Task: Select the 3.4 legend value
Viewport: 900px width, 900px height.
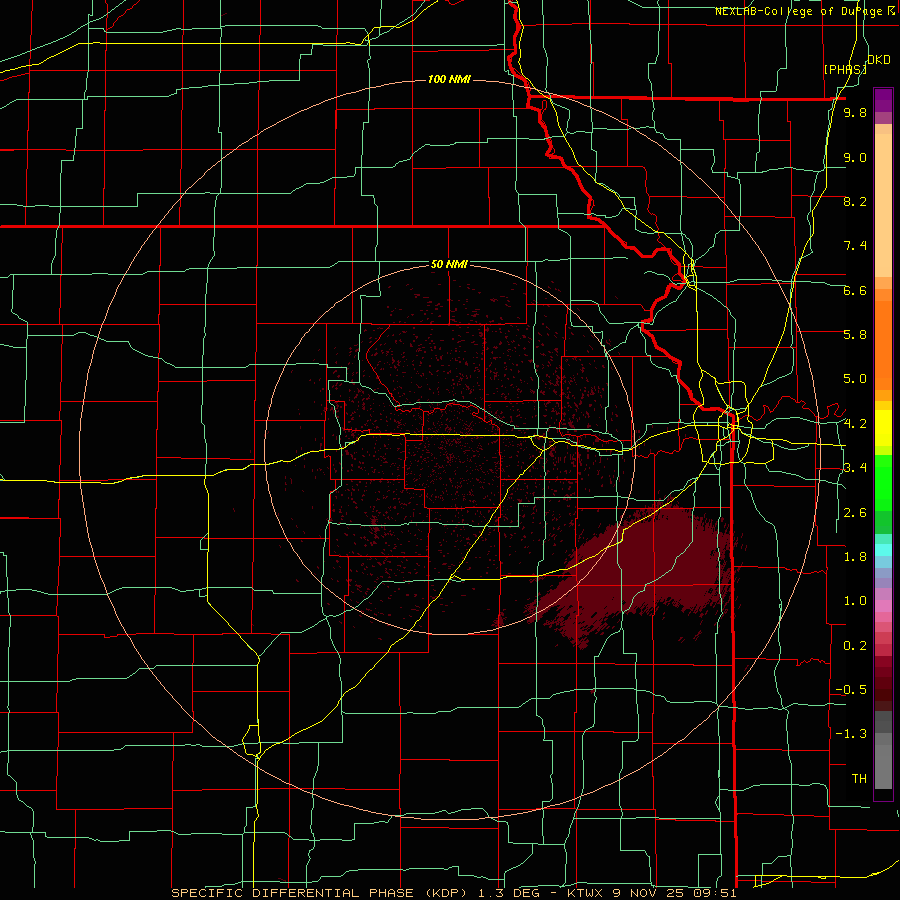Action: pos(855,467)
